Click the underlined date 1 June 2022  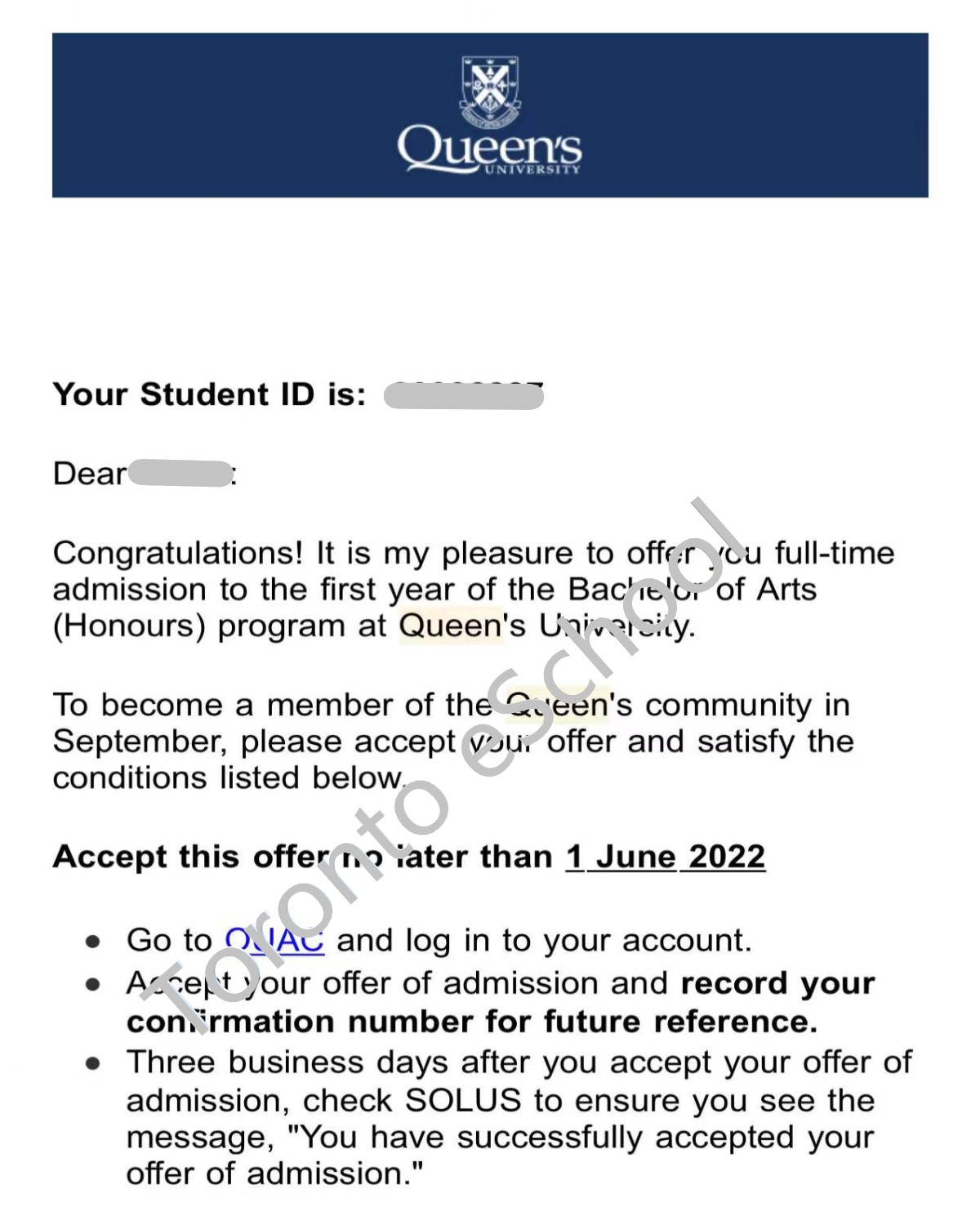[666, 857]
